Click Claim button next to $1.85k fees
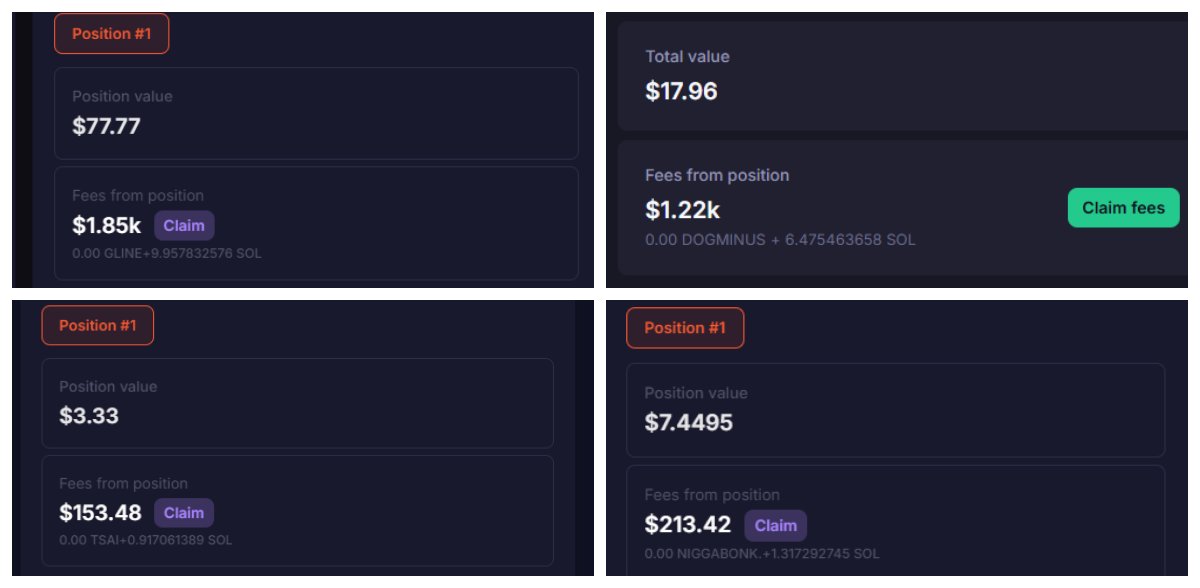 coord(184,226)
